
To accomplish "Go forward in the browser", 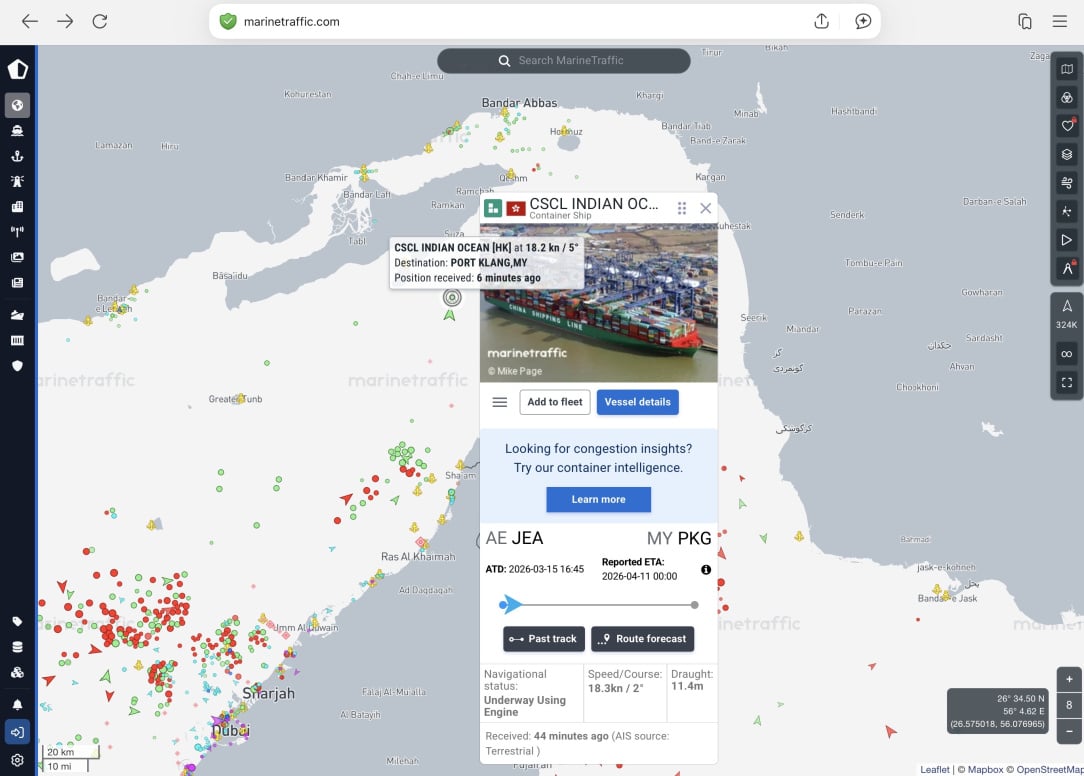I will tap(65, 21).
